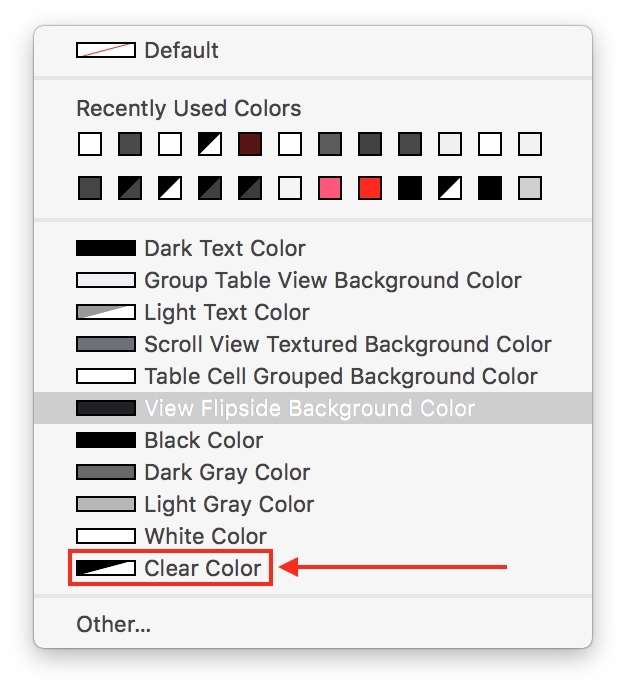
Task: Choose Table Cell Grouped Background Color
Action: pos(340,376)
